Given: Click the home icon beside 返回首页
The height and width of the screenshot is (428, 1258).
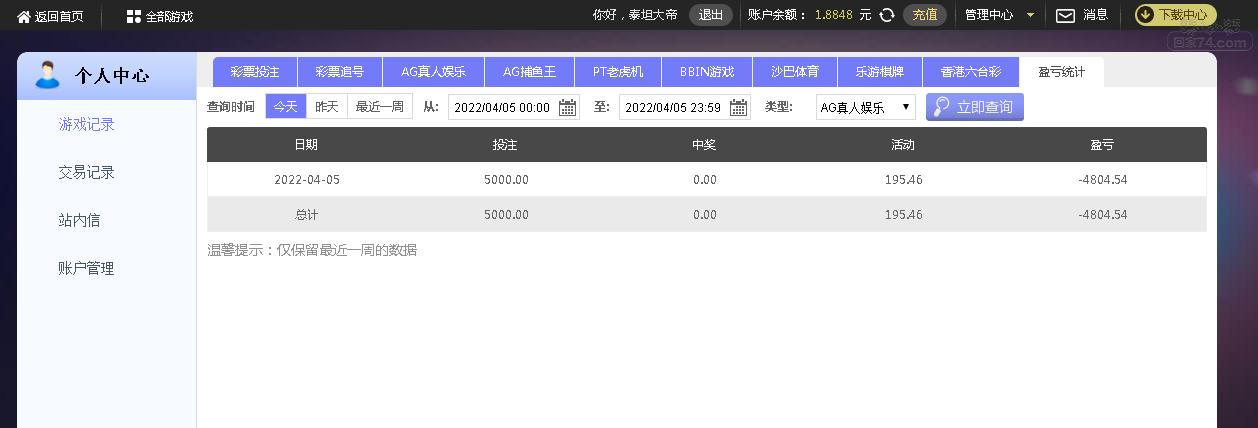Looking at the screenshot, I should pyautogui.click(x=24, y=16).
